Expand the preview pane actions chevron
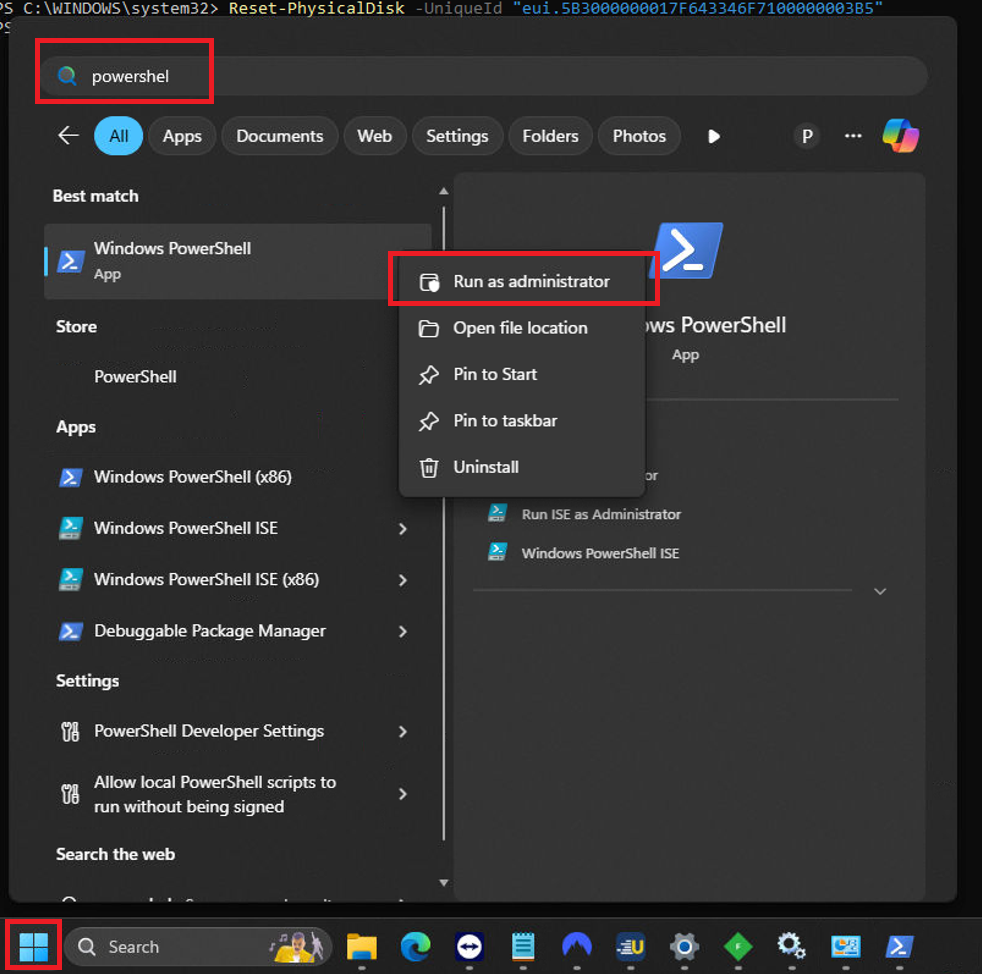982x974 pixels. tap(880, 591)
